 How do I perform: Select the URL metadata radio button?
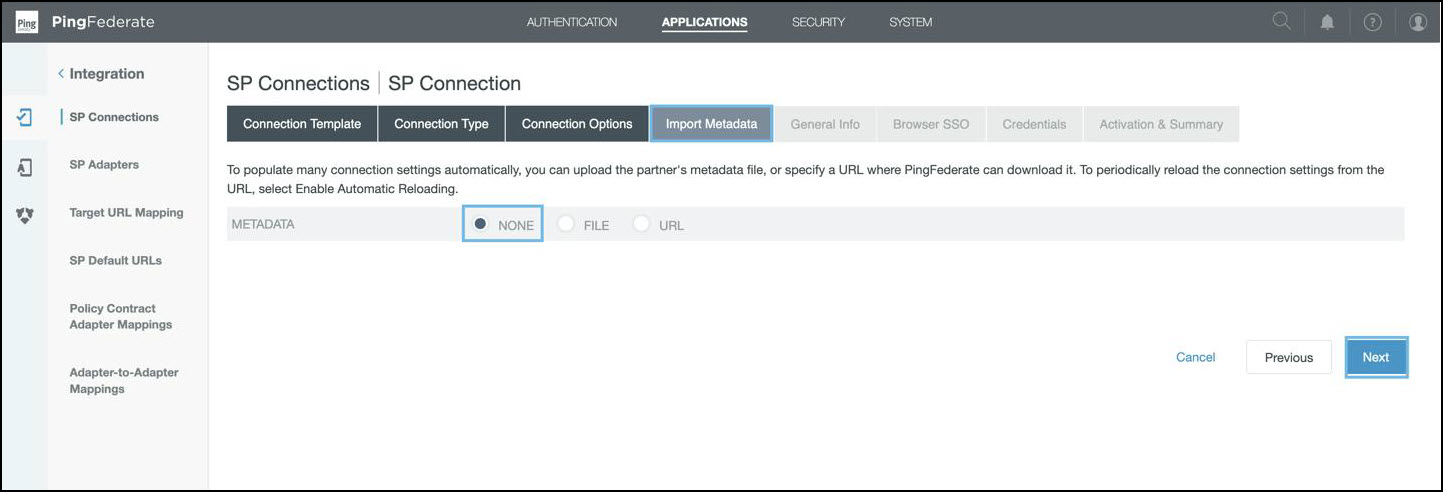pyautogui.click(x=641, y=224)
